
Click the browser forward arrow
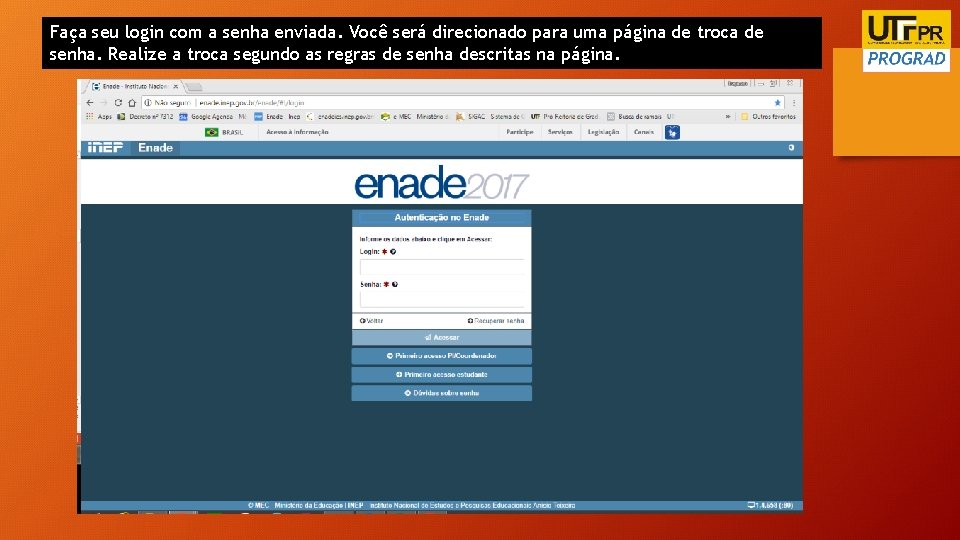click(103, 103)
